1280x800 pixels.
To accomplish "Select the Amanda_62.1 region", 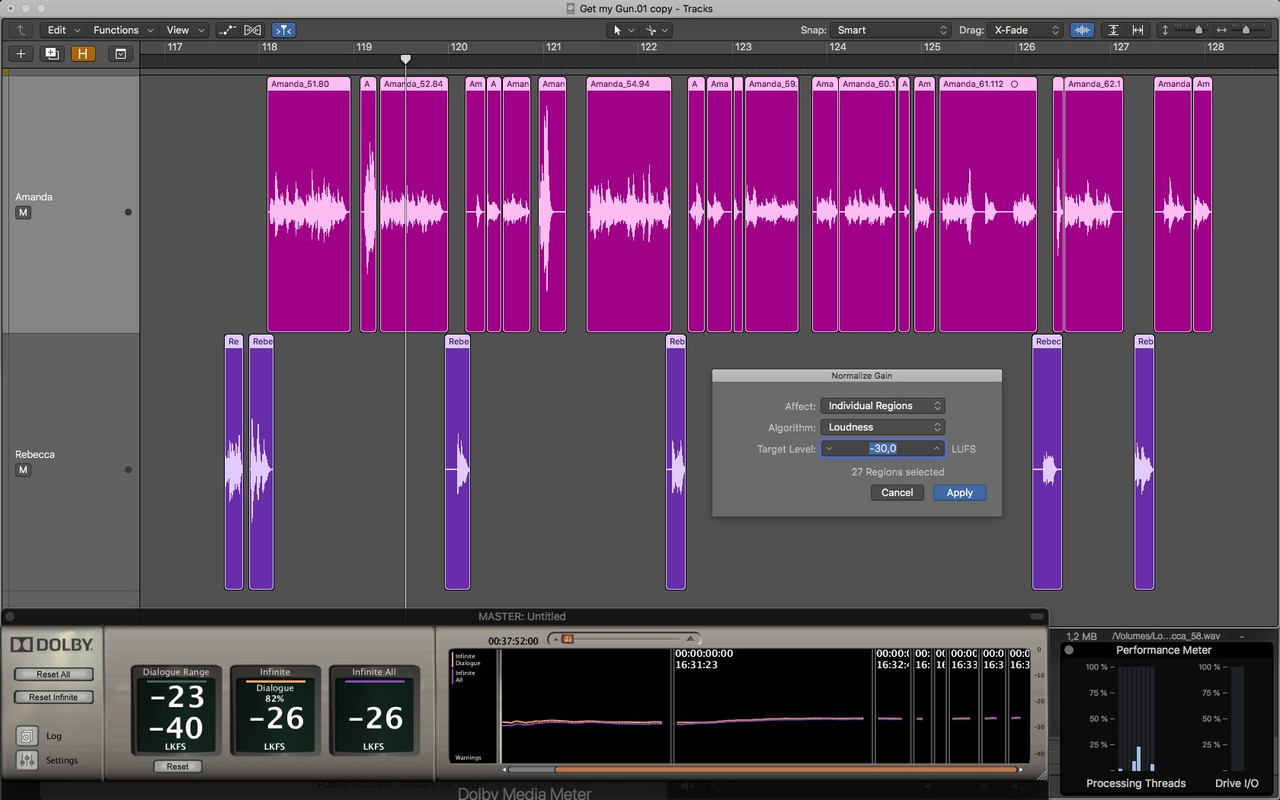I will click(1094, 204).
